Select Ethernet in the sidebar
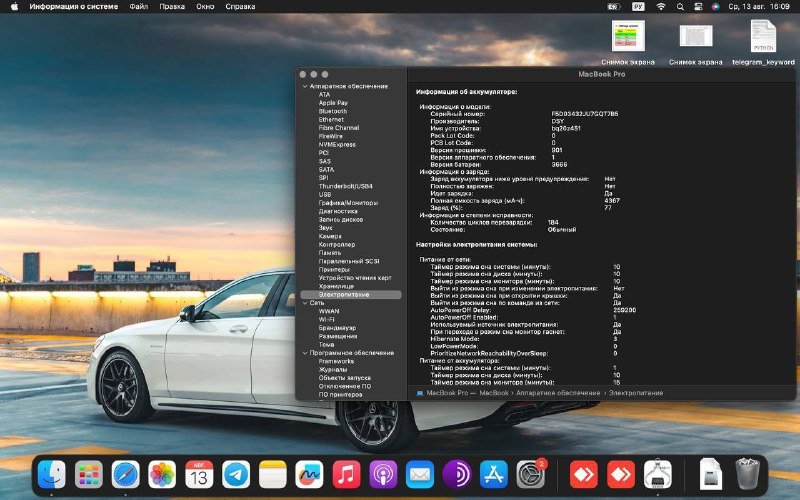This screenshot has height=500, width=800. coord(331,119)
